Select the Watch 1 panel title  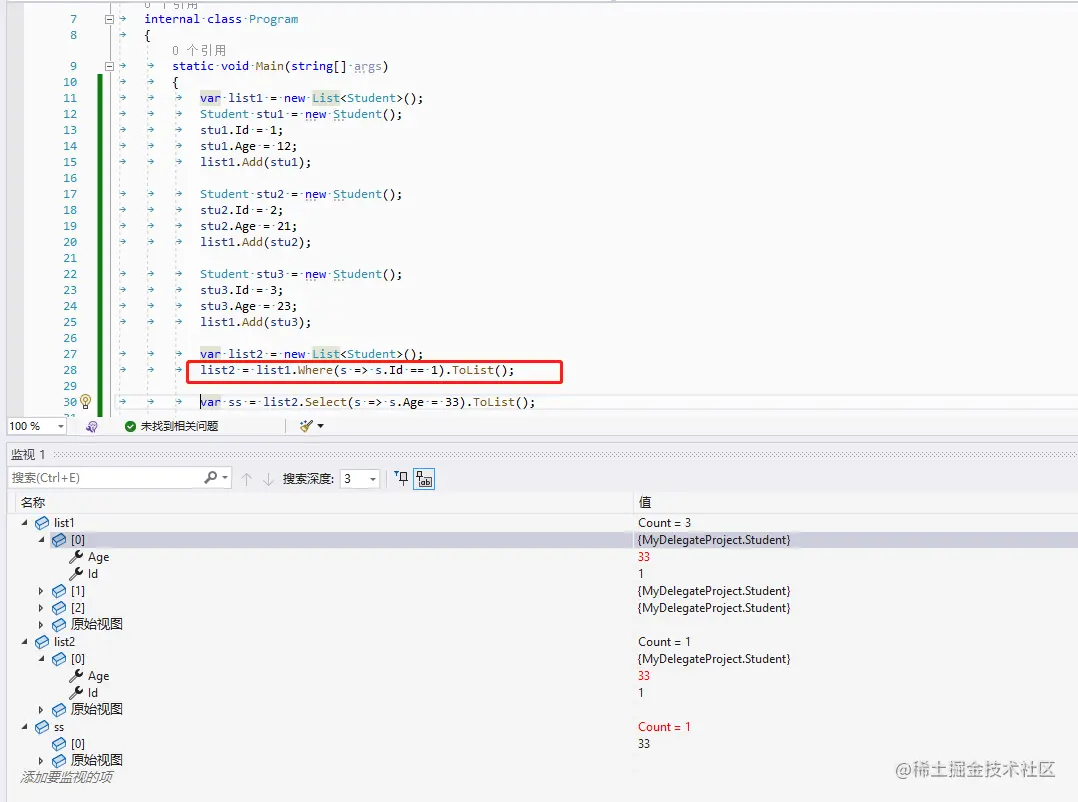[28, 454]
